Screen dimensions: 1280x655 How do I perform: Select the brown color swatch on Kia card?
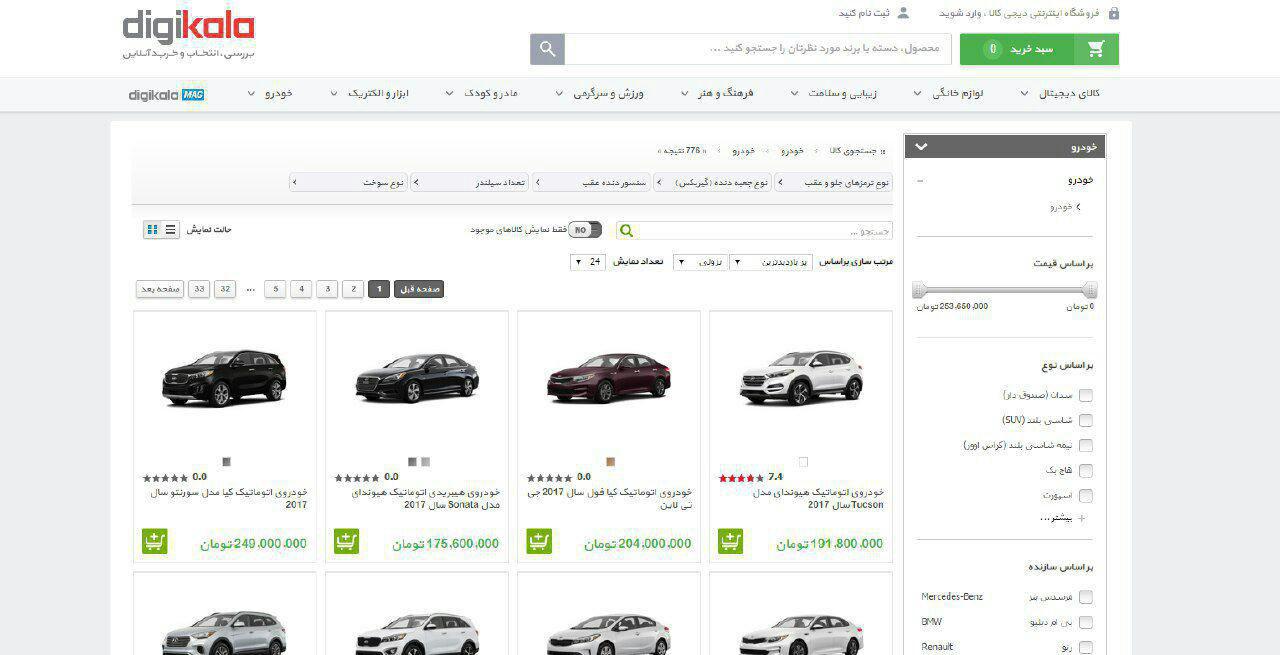pos(610,462)
